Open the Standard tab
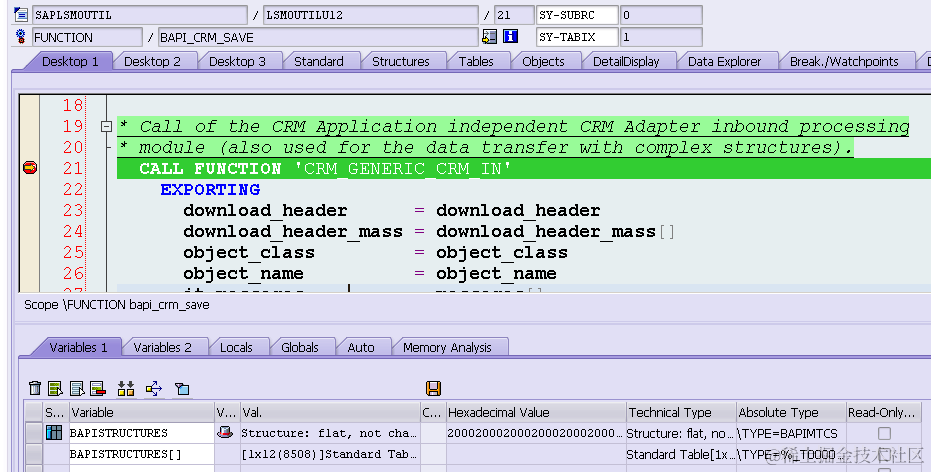 319,61
